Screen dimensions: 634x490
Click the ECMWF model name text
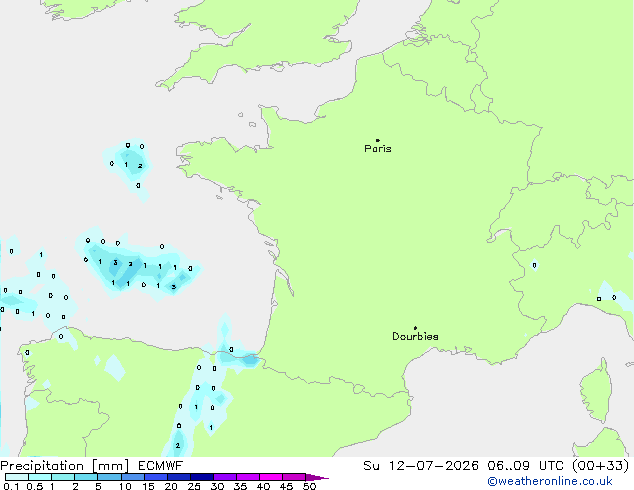(x=161, y=466)
